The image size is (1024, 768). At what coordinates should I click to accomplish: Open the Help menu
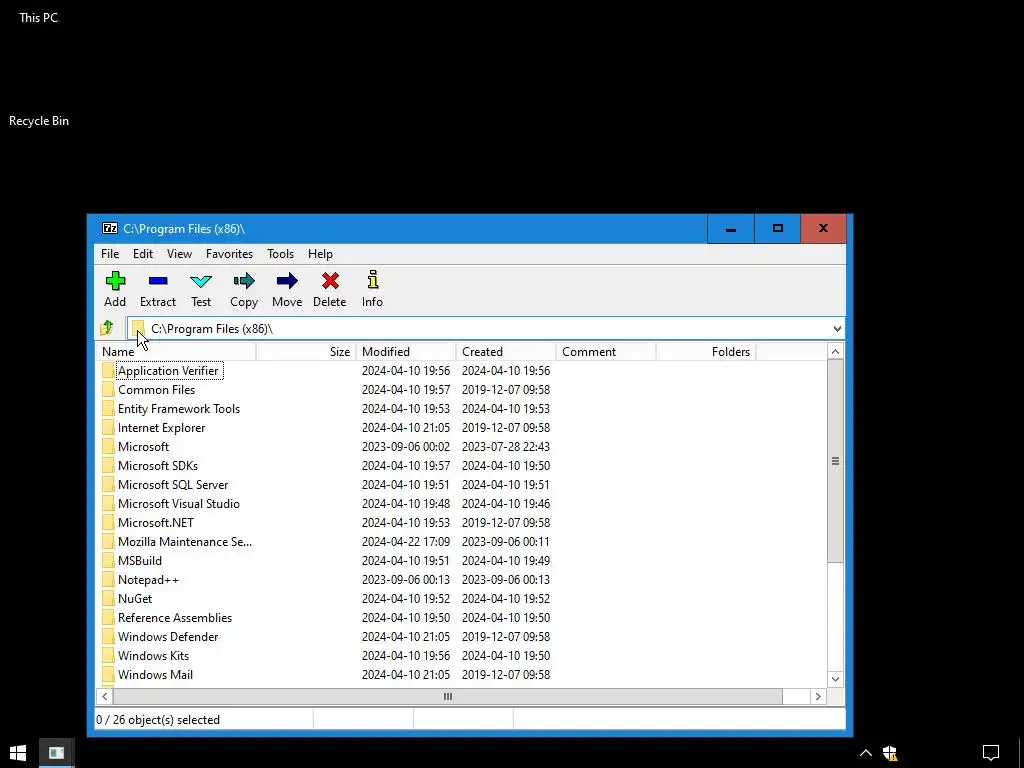coord(320,254)
